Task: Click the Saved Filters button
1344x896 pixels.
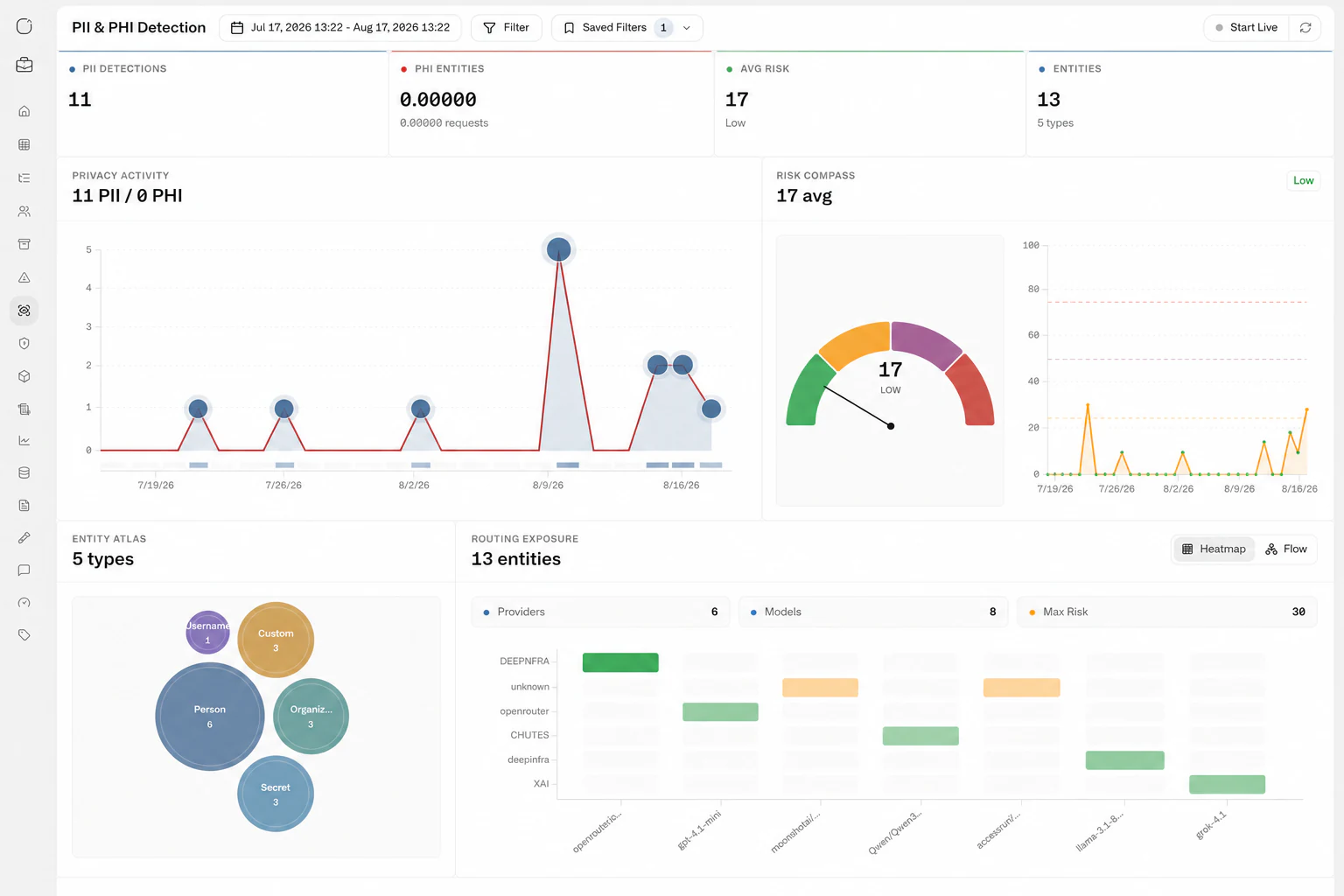Action: coord(614,28)
